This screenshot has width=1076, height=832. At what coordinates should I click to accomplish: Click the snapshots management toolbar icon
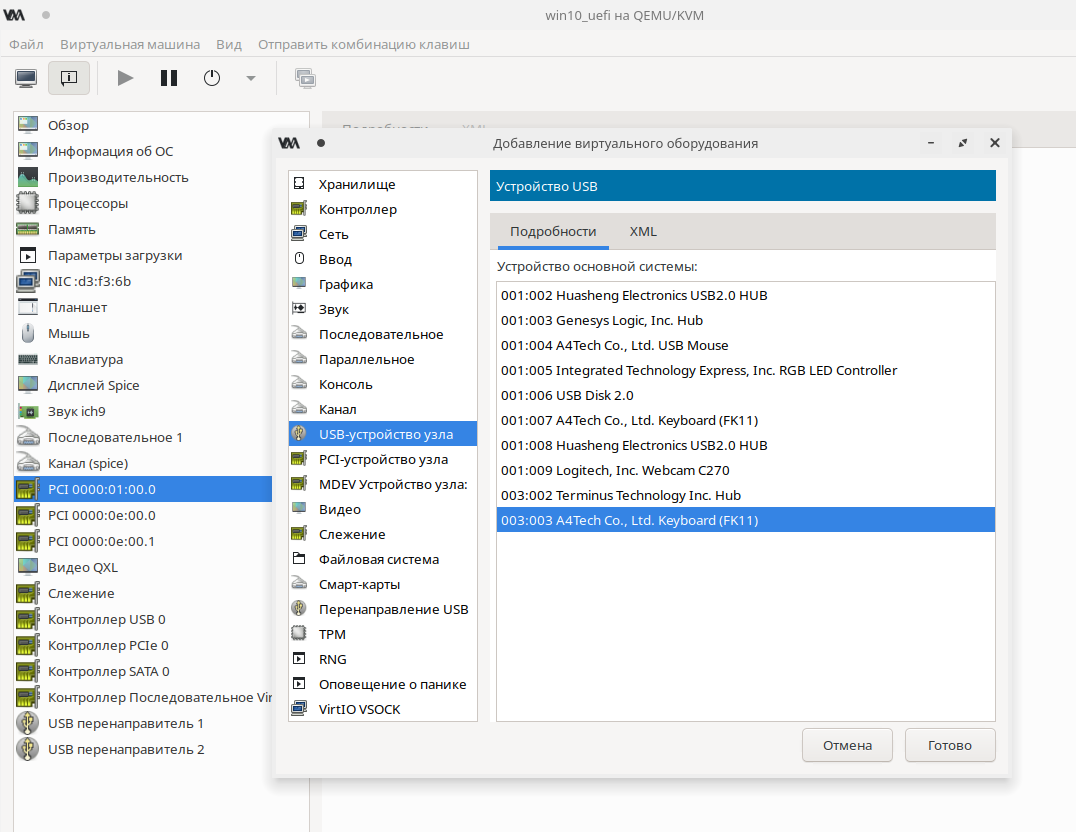pos(305,78)
